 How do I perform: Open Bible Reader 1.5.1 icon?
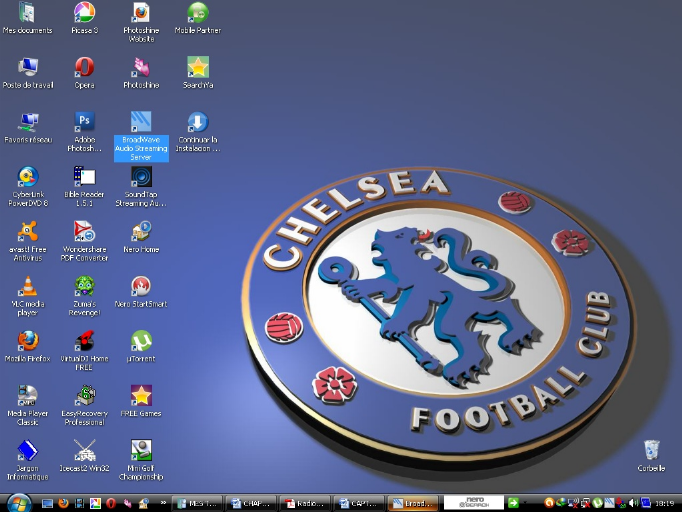pos(84,187)
